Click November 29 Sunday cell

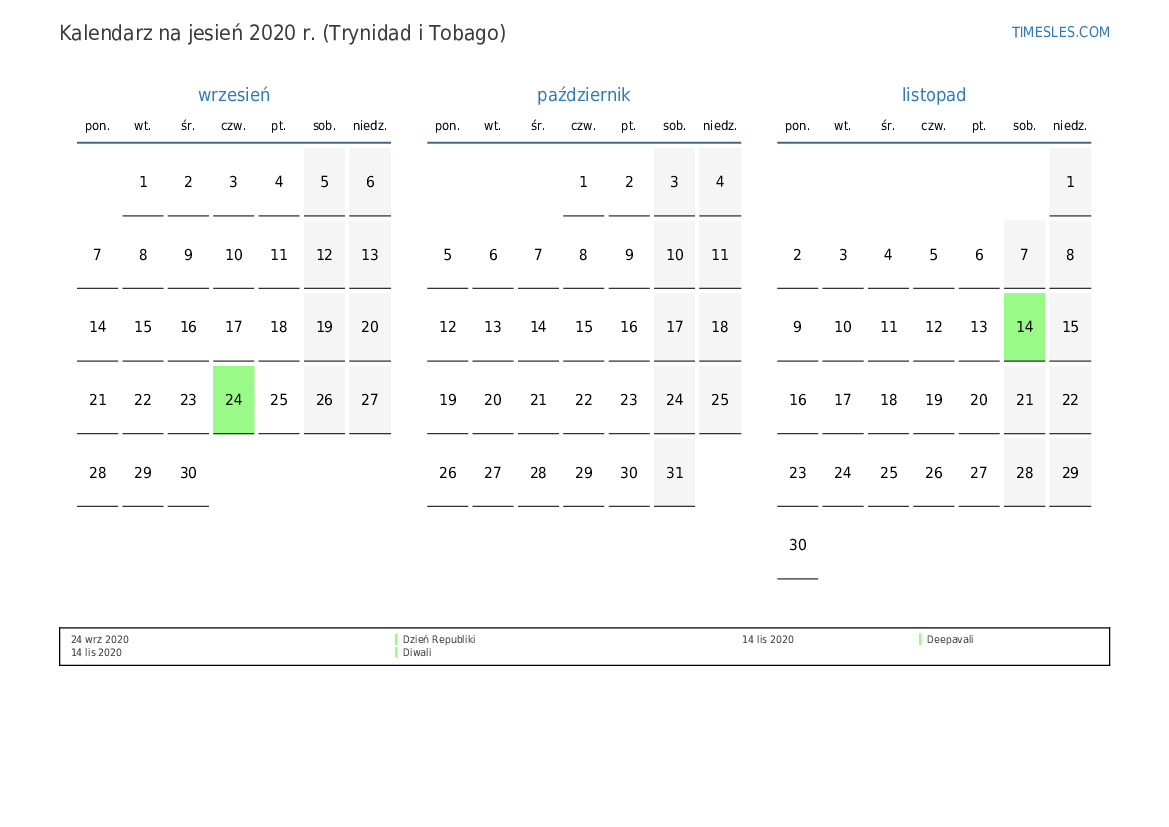1070,473
